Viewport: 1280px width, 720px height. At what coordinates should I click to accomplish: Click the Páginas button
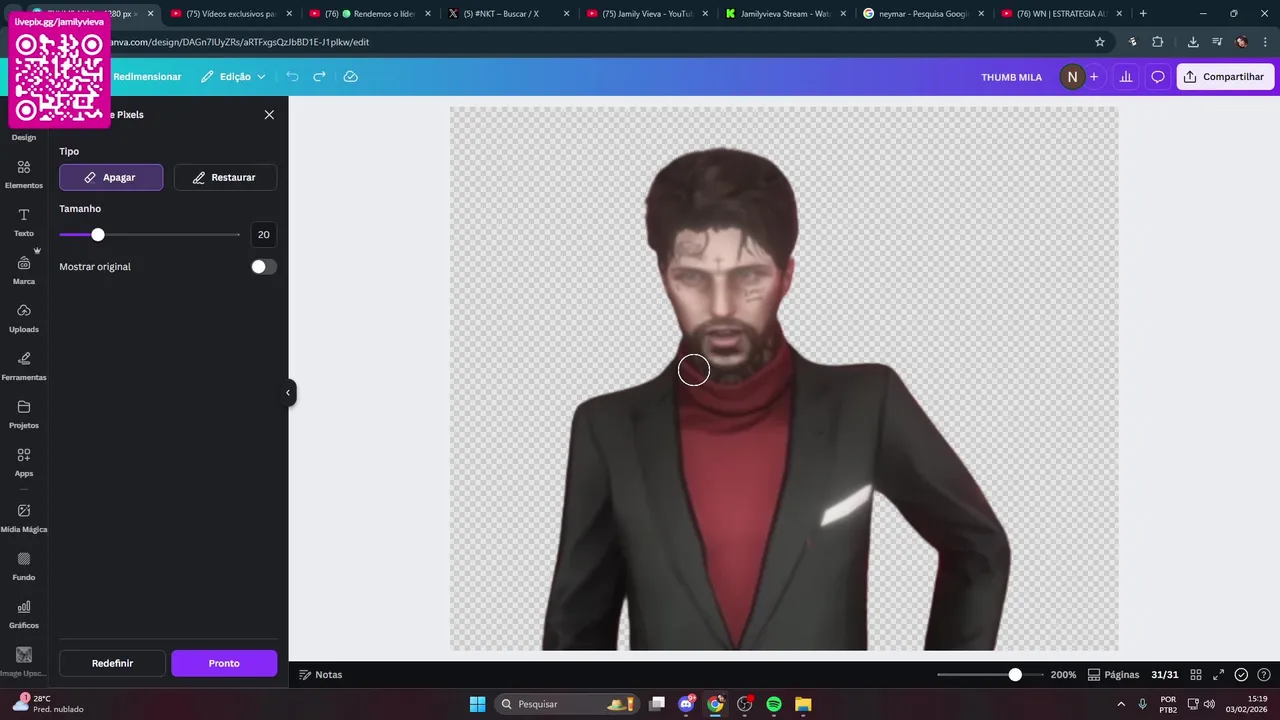click(x=1114, y=675)
